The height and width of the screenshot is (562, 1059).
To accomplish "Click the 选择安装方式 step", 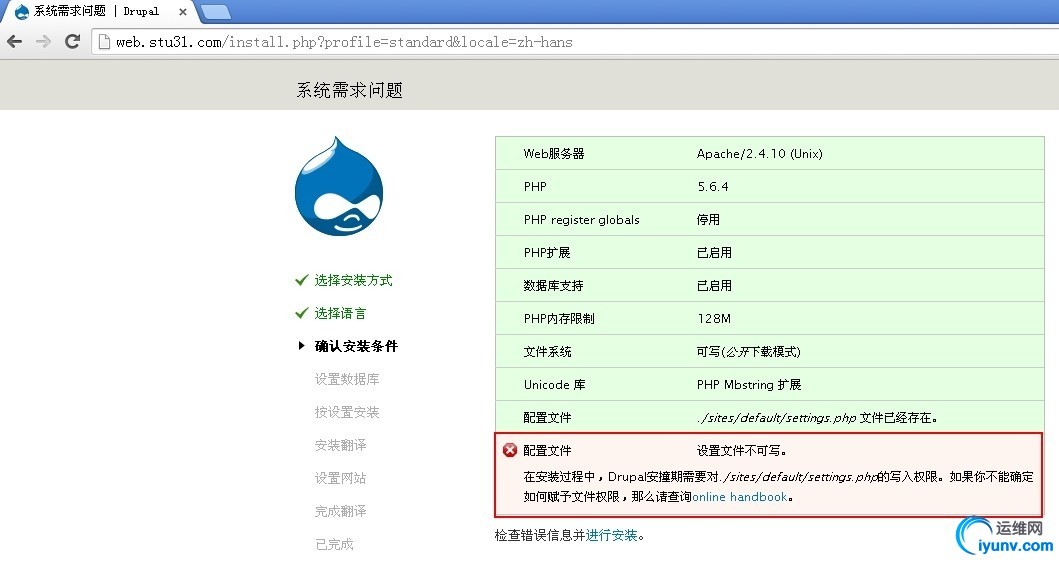I will (353, 280).
